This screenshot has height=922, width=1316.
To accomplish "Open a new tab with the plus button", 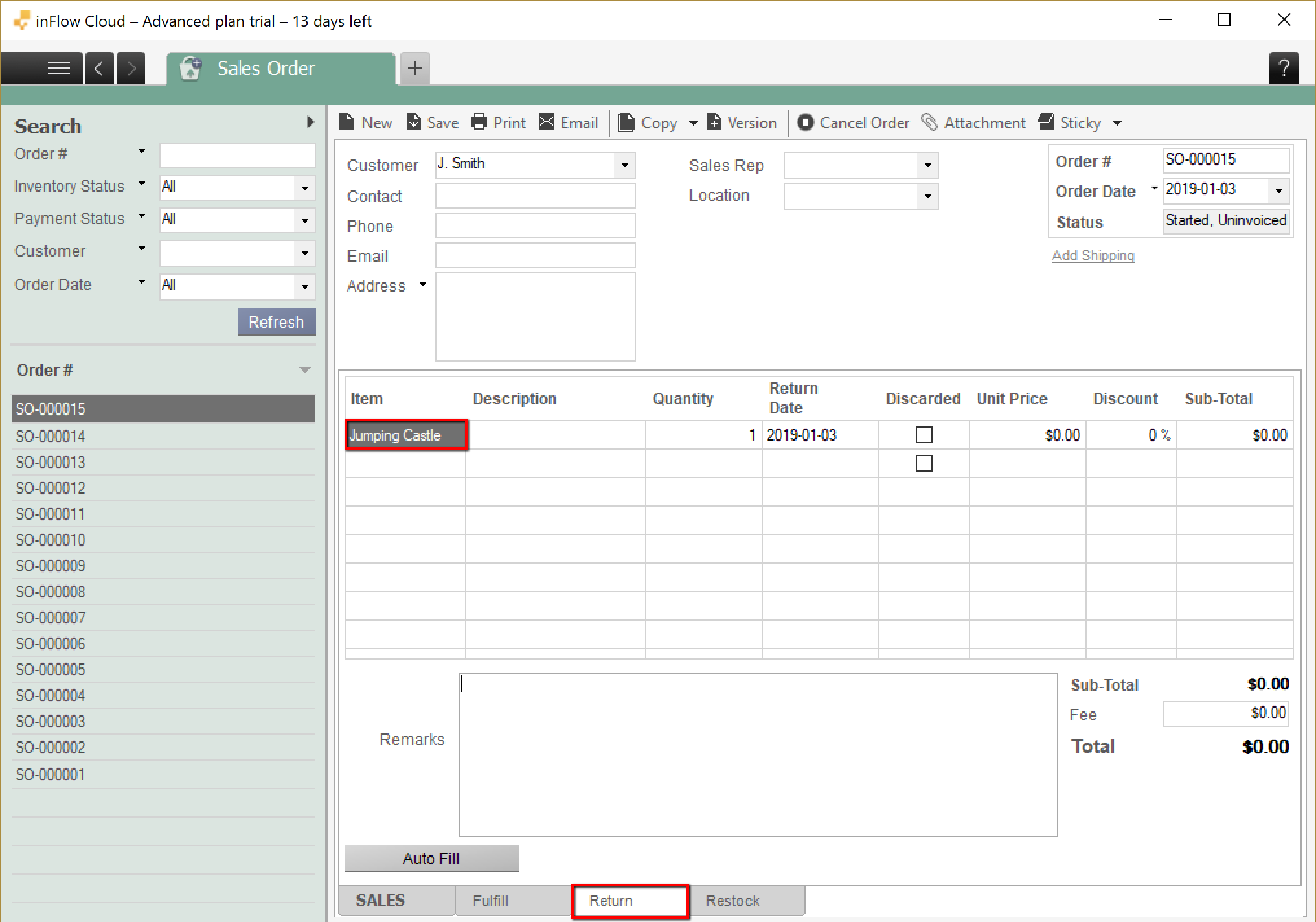I will point(415,68).
